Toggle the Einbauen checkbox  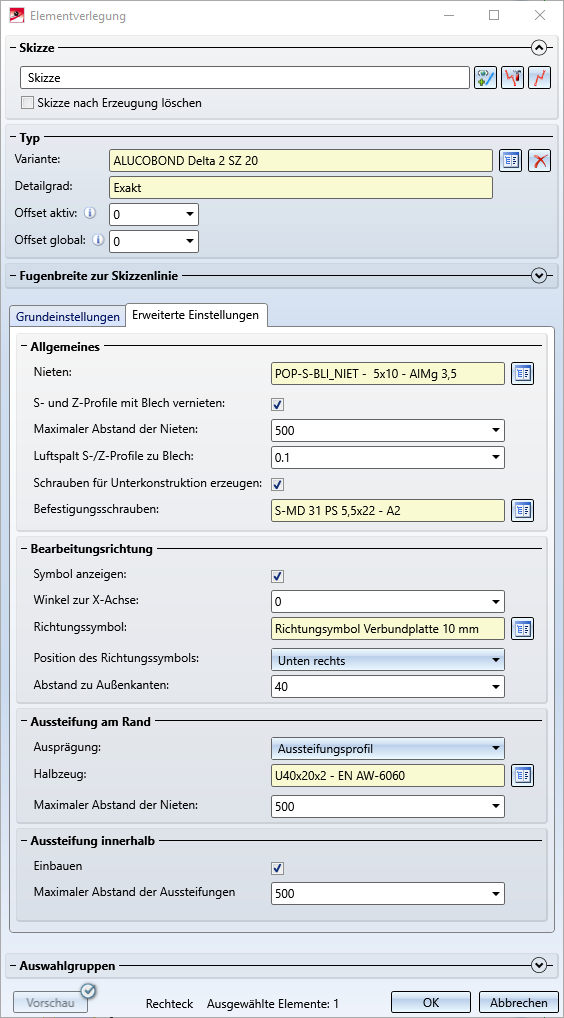pyautogui.click(x=278, y=868)
